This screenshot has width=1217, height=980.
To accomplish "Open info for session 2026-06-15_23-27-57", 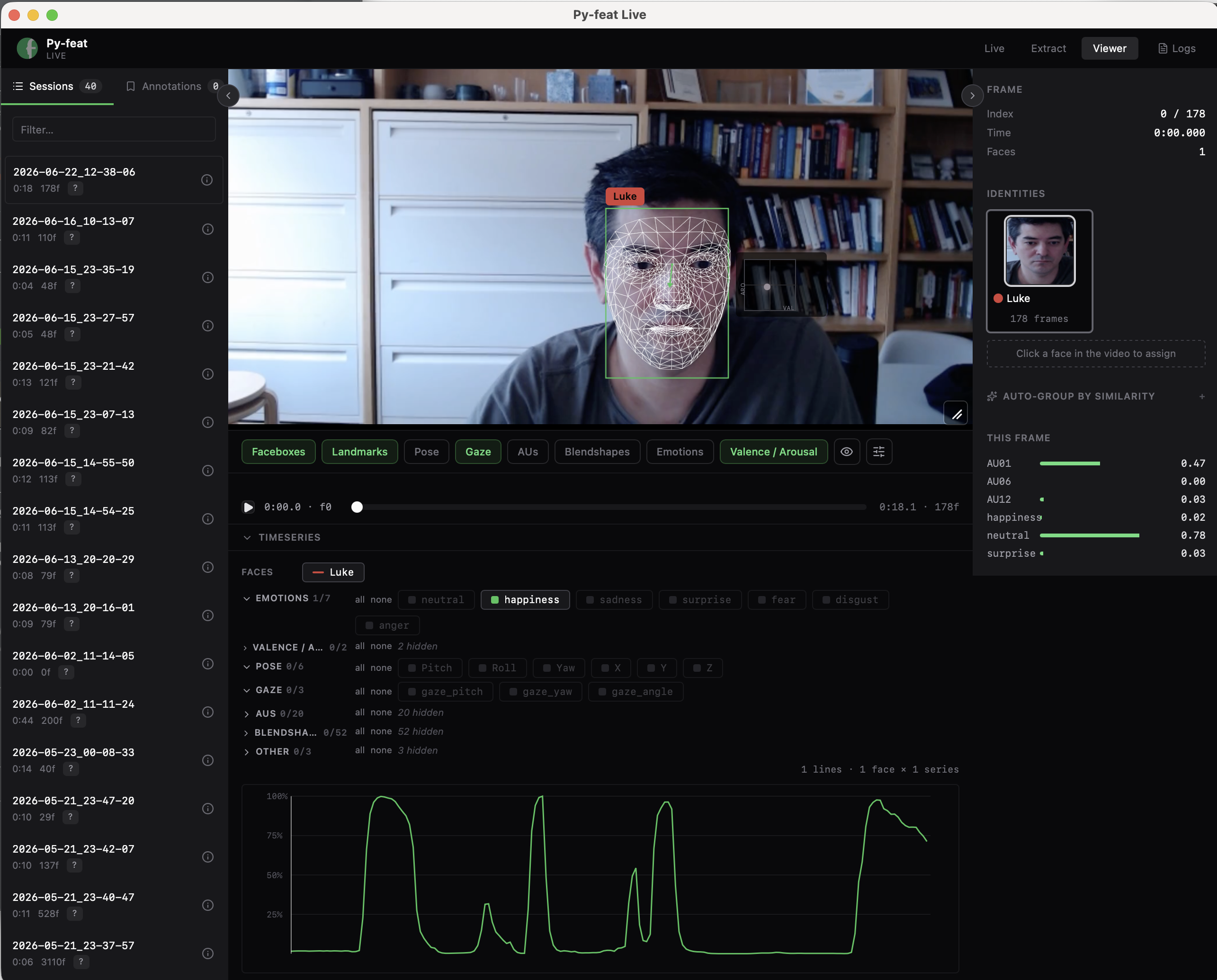I will coord(207,326).
